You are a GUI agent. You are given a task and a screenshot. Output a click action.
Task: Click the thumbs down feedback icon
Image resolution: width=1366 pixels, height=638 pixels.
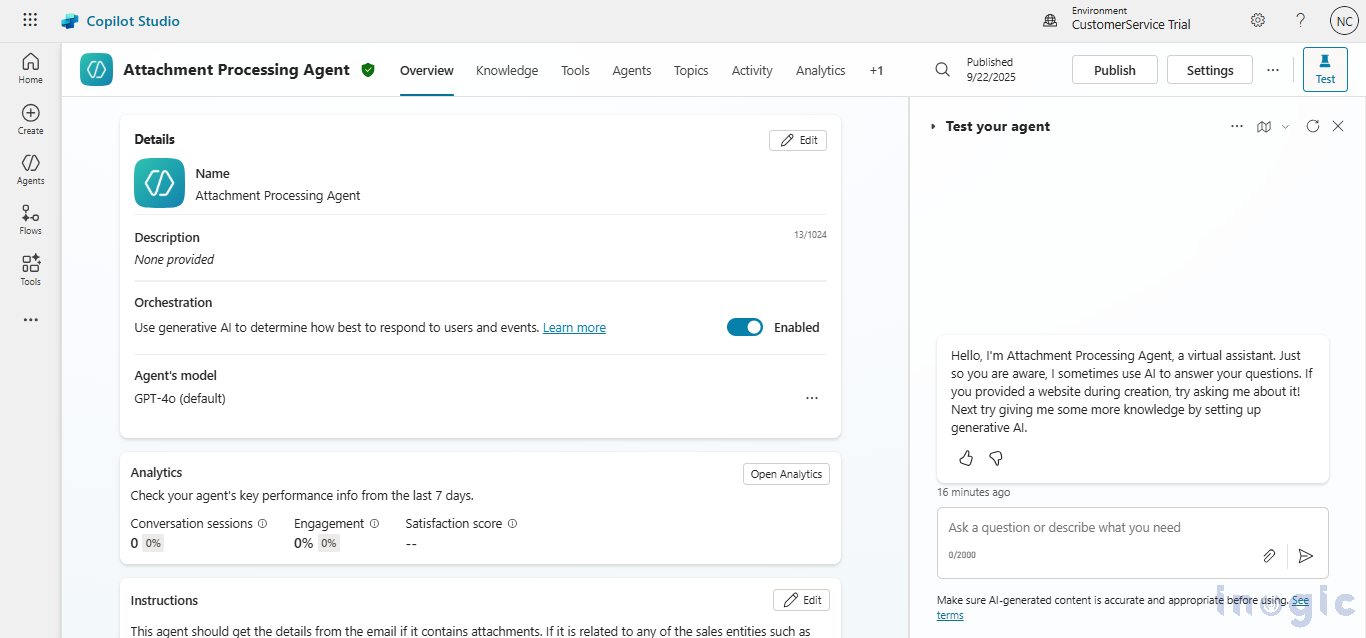point(996,458)
